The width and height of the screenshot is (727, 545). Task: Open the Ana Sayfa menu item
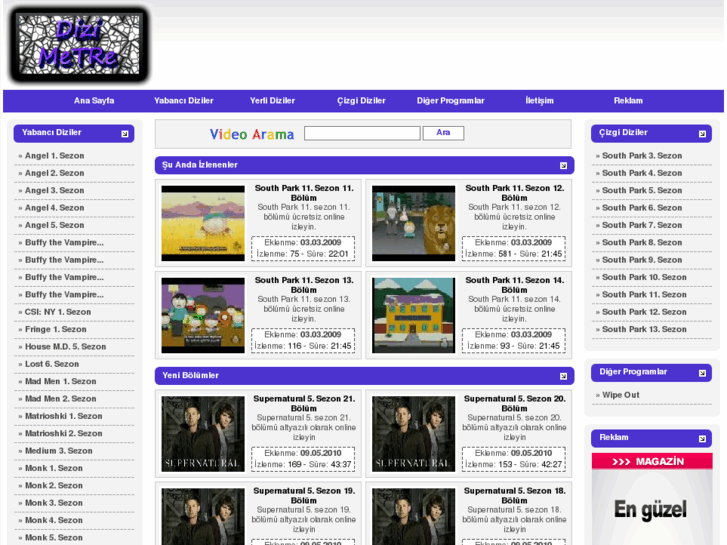tap(94, 101)
